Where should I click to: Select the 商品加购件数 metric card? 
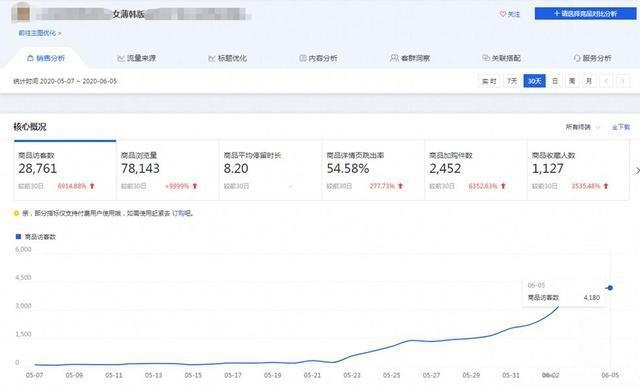pyautogui.click(x=476, y=170)
